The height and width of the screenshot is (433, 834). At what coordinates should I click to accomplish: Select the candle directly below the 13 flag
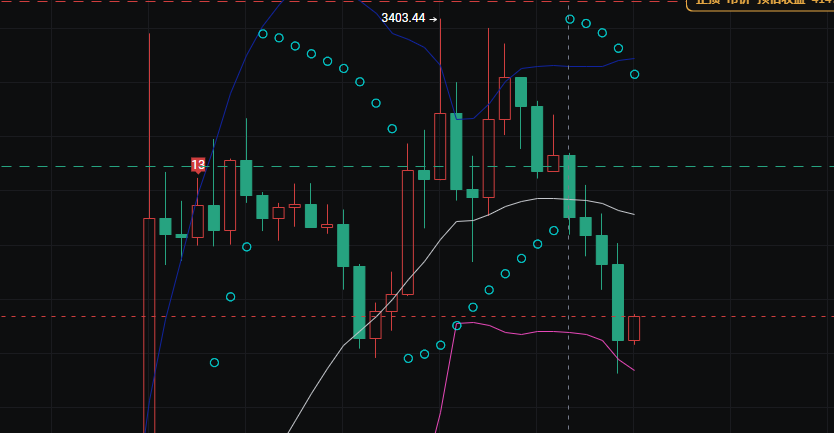click(x=197, y=221)
